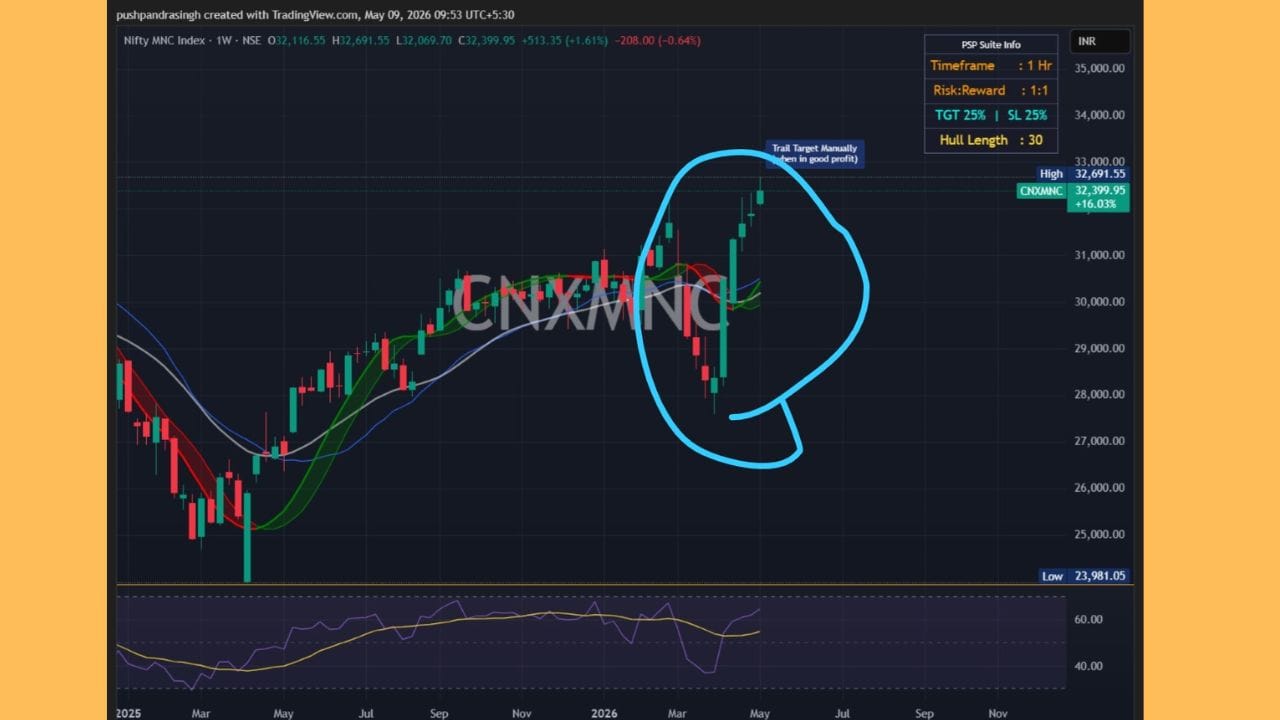Click the Hull Length : 30 row
The height and width of the screenshot is (720, 1280).
pos(991,141)
